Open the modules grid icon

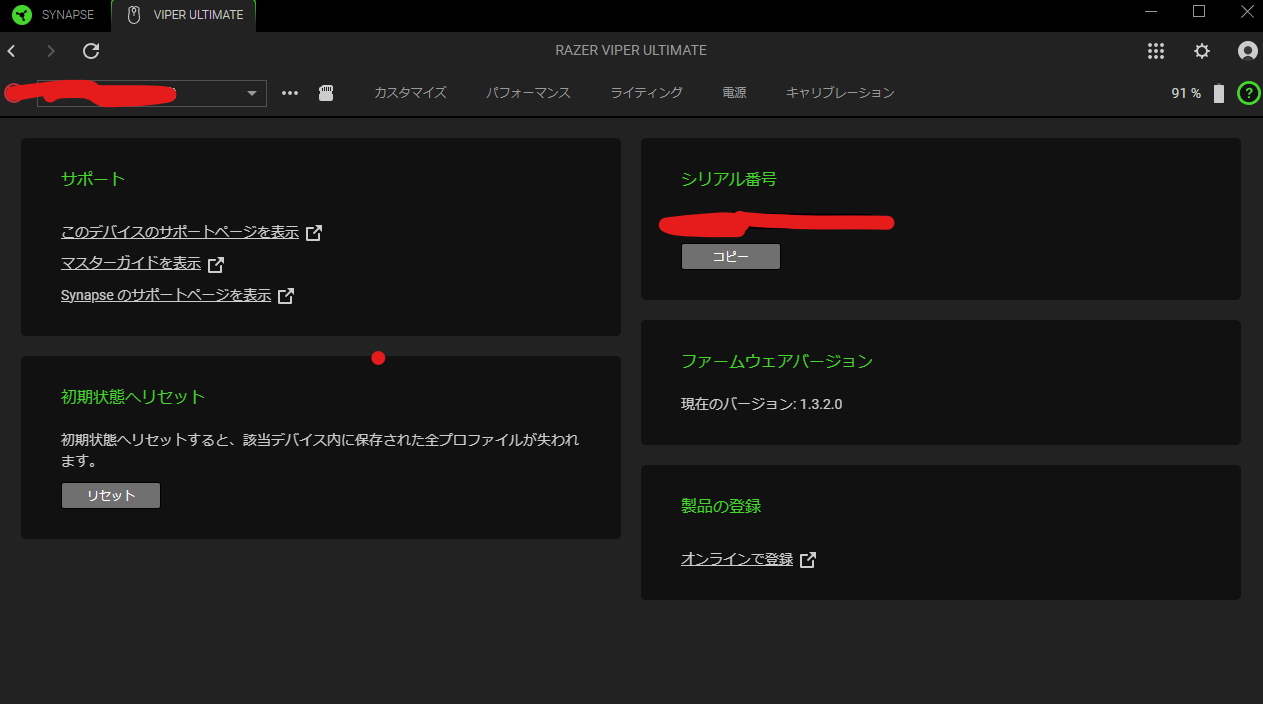click(1156, 51)
